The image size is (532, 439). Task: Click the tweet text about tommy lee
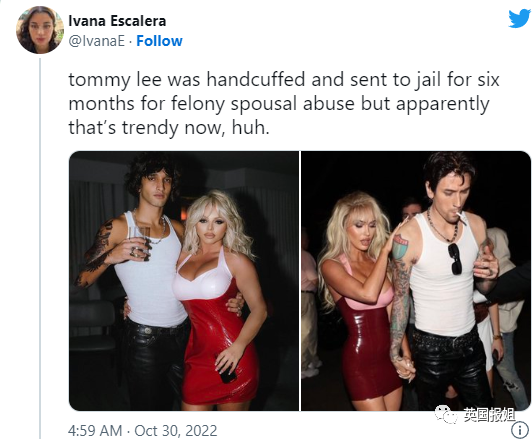pyautogui.click(x=284, y=103)
